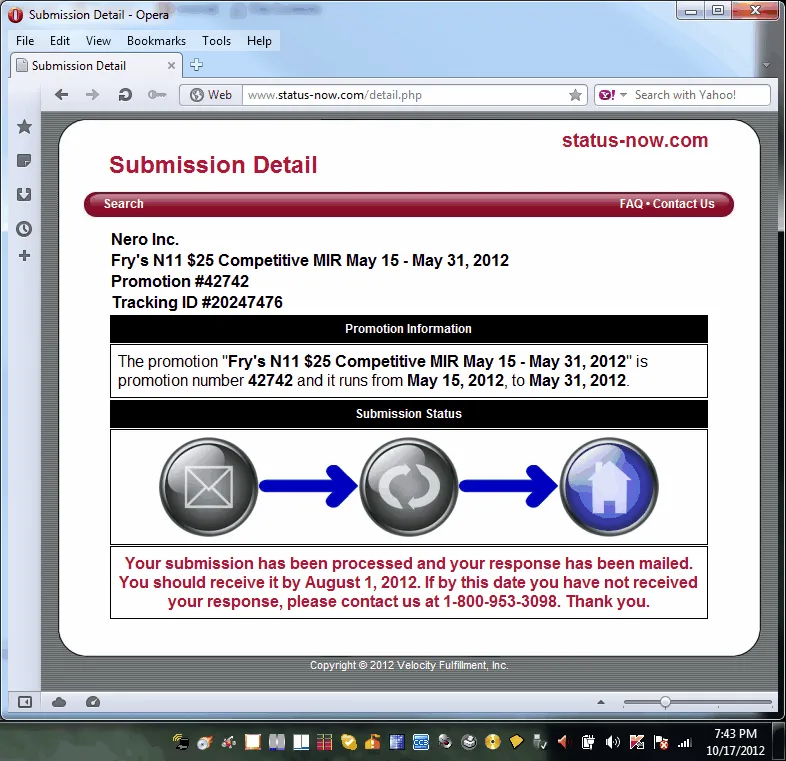Click the address bar URL field
786x761 pixels.
coord(406,95)
